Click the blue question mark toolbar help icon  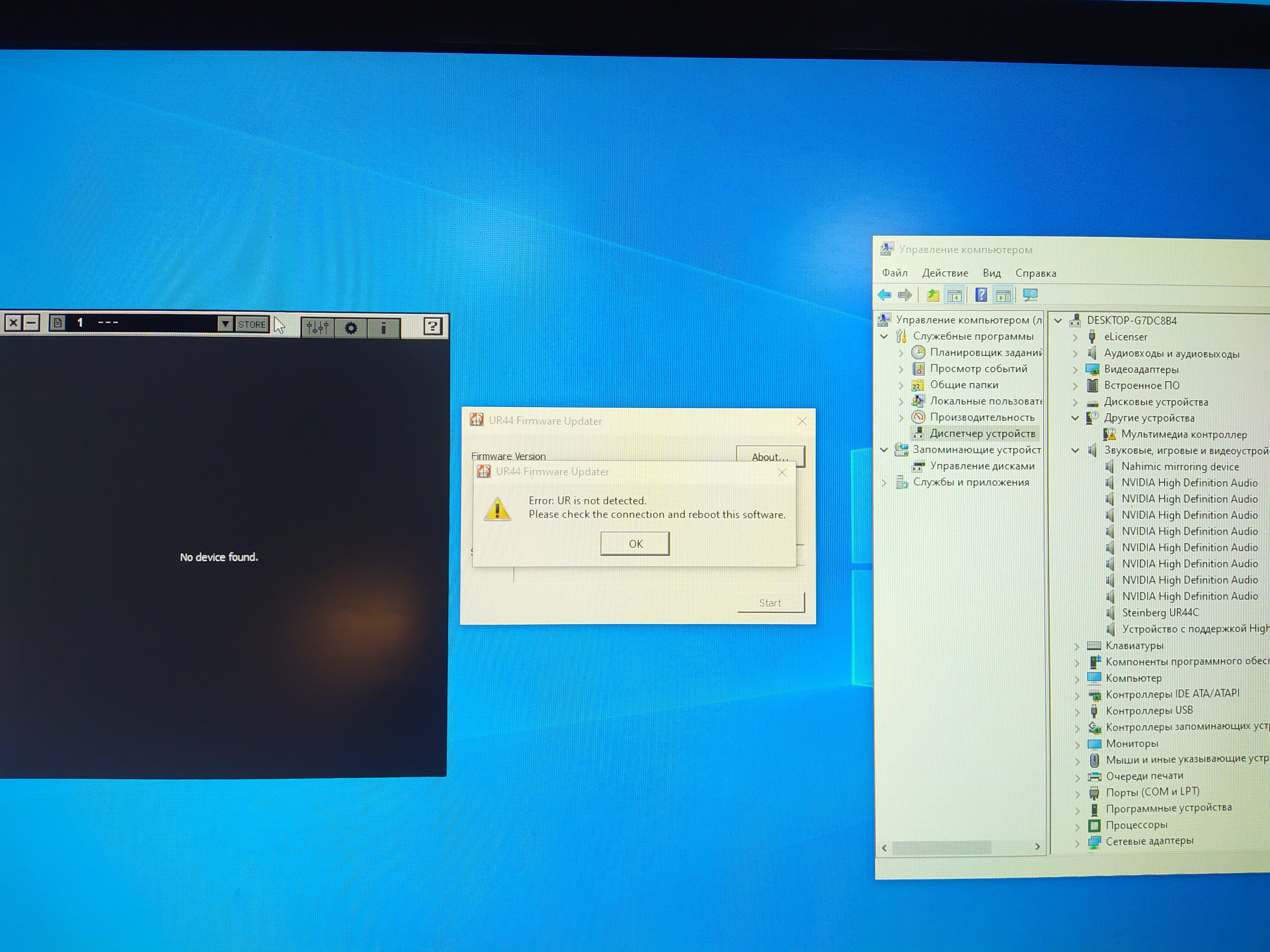(981, 295)
